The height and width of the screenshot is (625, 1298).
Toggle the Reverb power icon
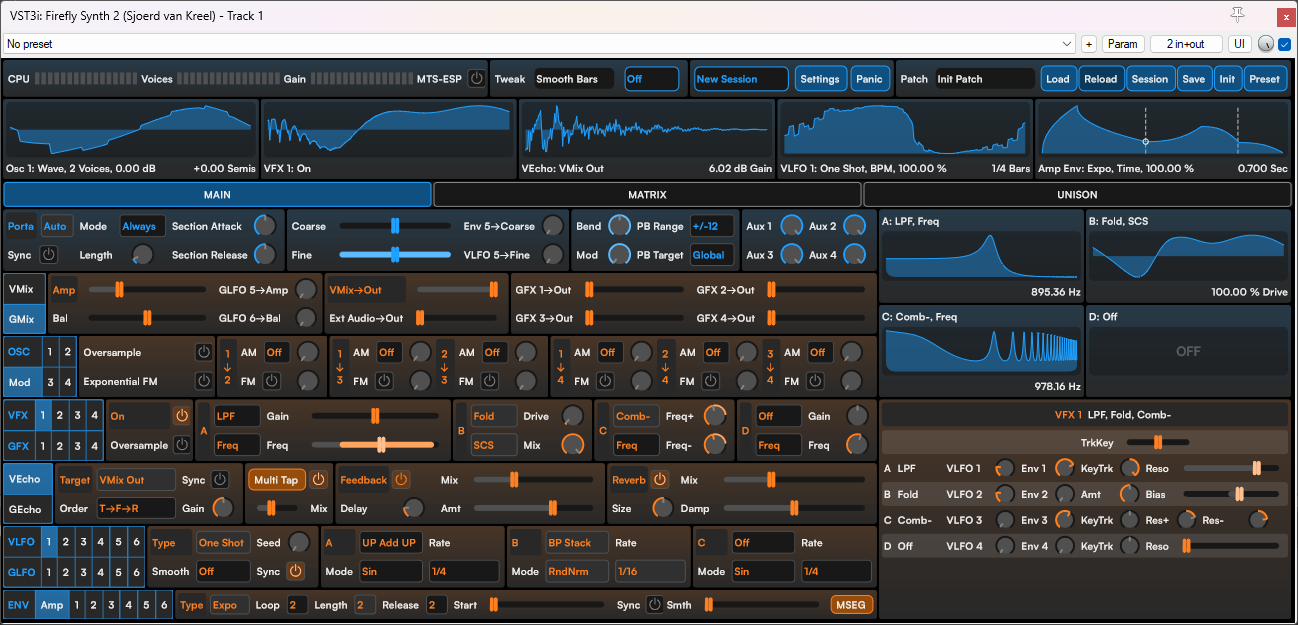[x=662, y=479]
